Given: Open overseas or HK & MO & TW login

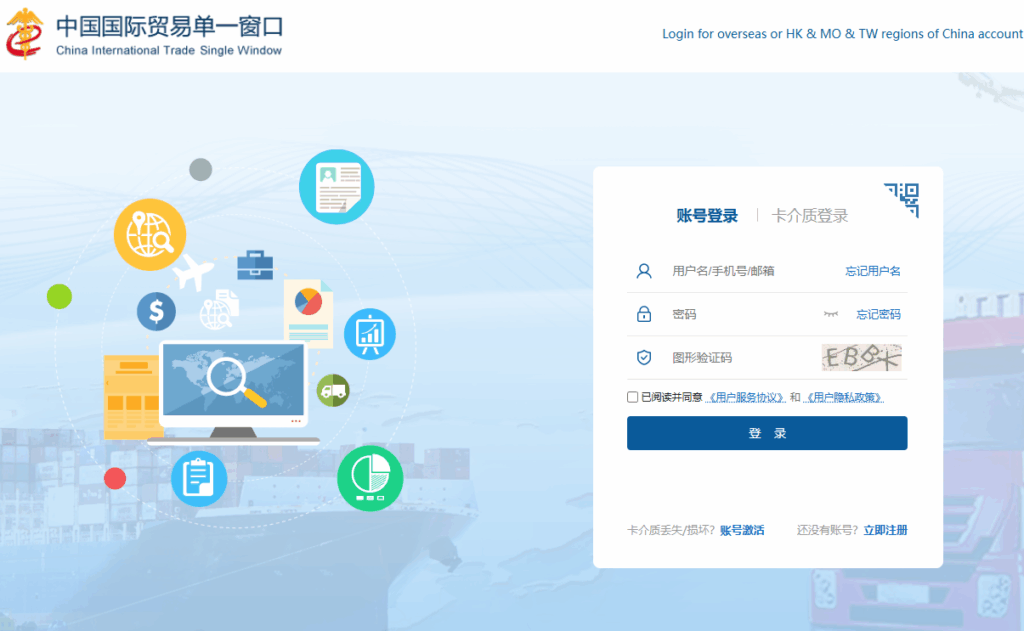Looking at the screenshot, I should point(843,33).
